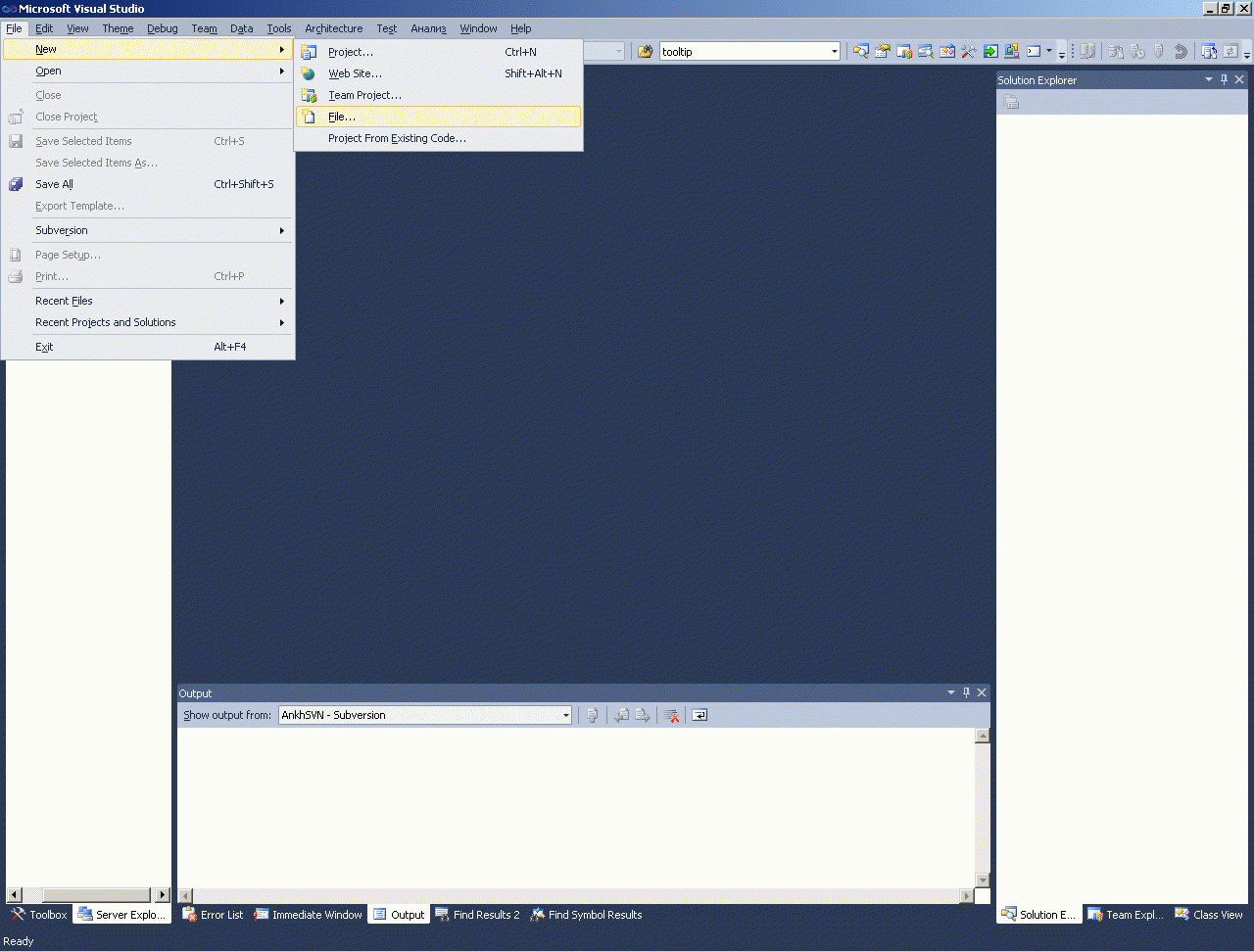Select New Project… from the submenu
1254x952 pixels.
click(x=438, y=52)
